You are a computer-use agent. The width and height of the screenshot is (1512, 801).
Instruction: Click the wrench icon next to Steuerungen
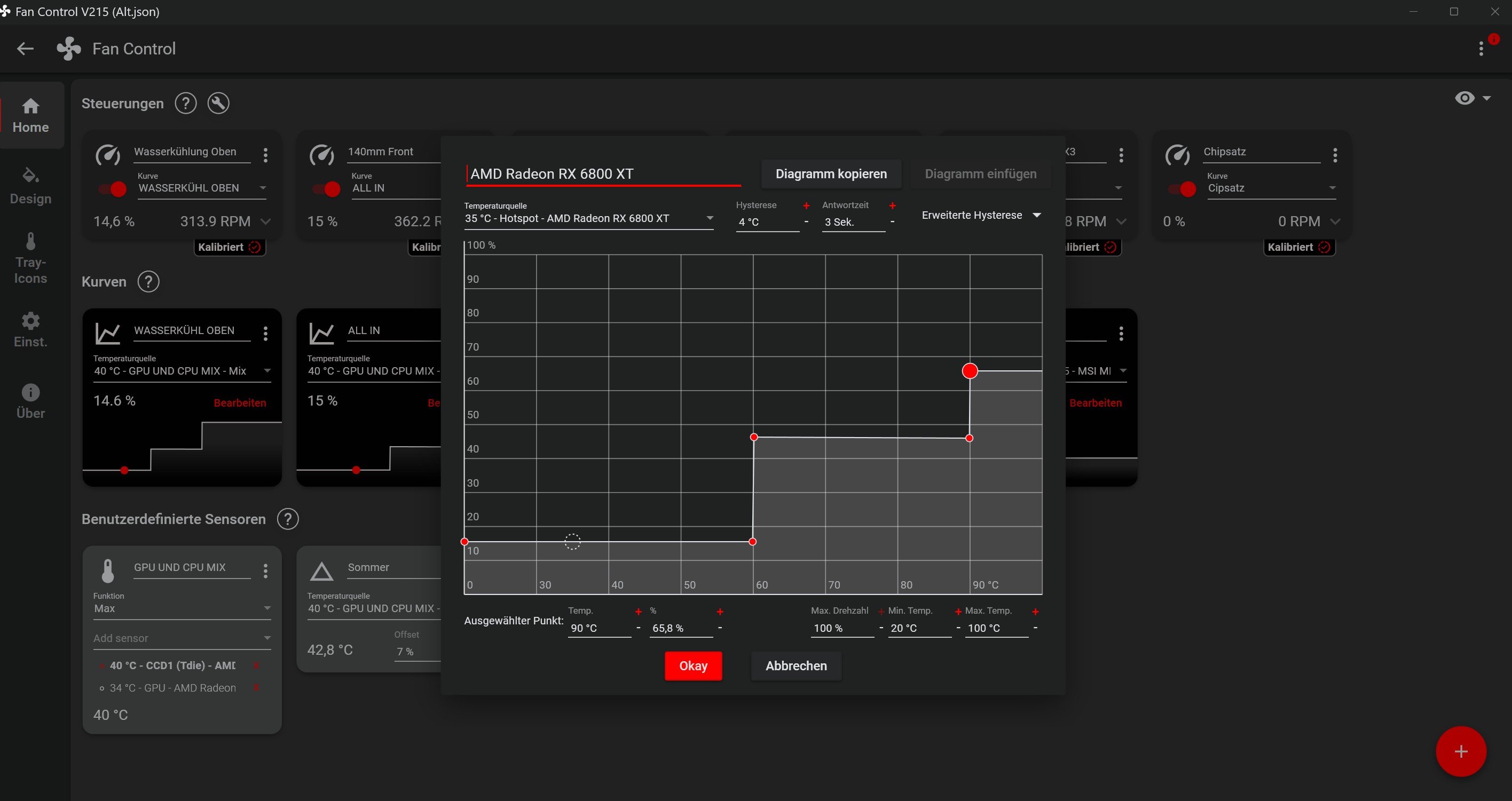218,104
